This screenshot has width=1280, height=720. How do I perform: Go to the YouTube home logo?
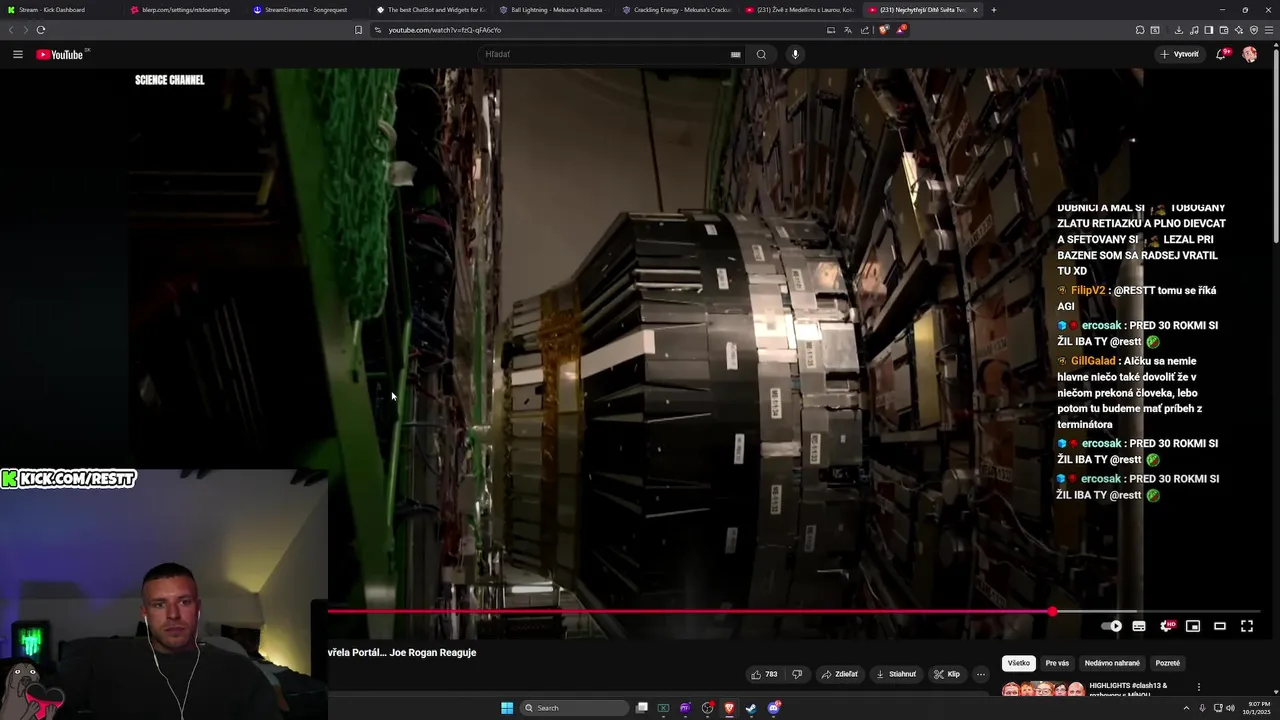tap(62, 54)
